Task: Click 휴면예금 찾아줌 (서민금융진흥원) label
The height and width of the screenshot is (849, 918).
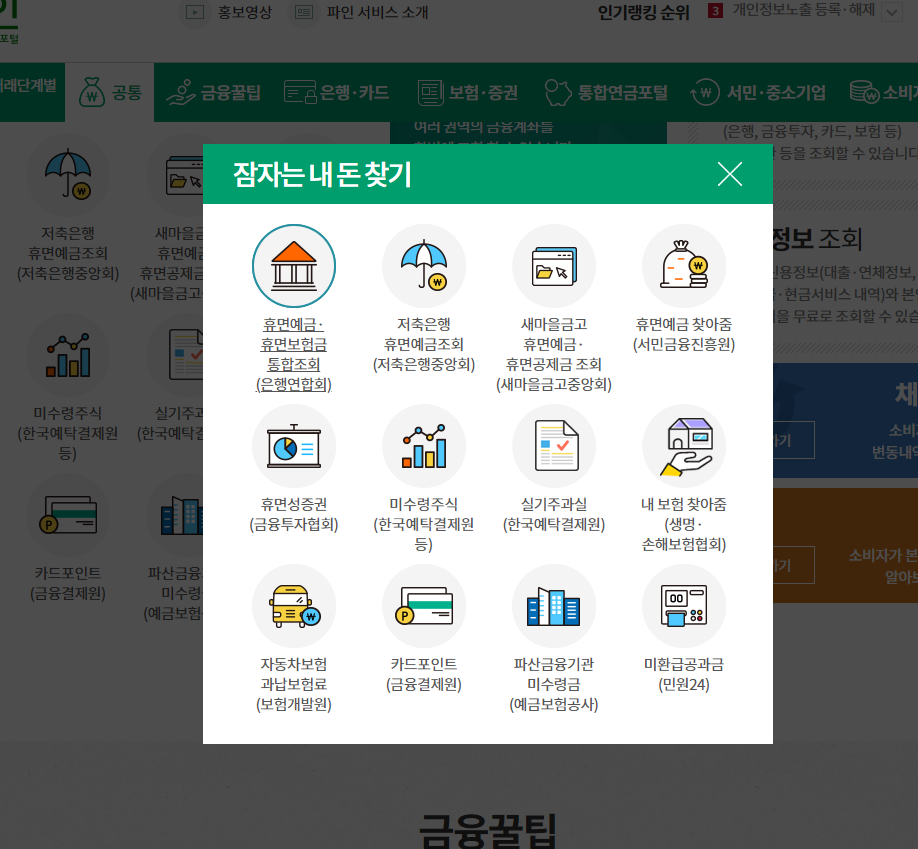Action: [684, 334]
